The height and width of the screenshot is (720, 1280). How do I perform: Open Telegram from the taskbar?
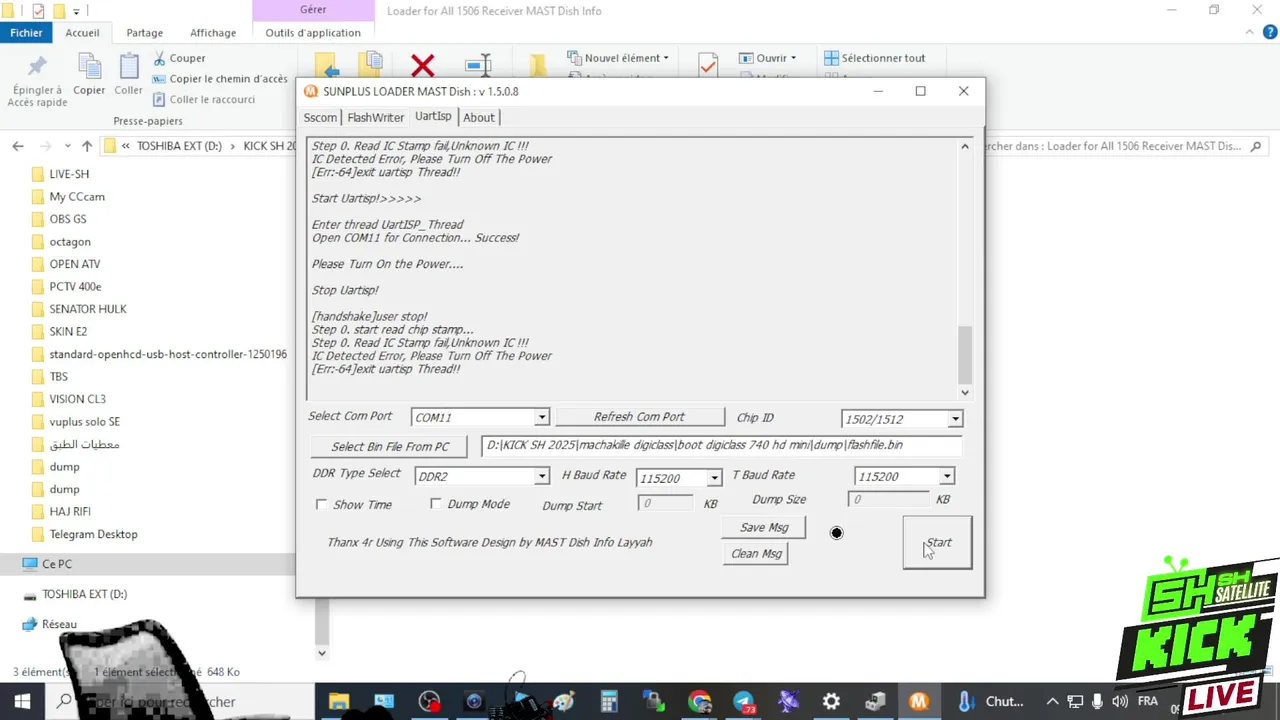point(744,702)
